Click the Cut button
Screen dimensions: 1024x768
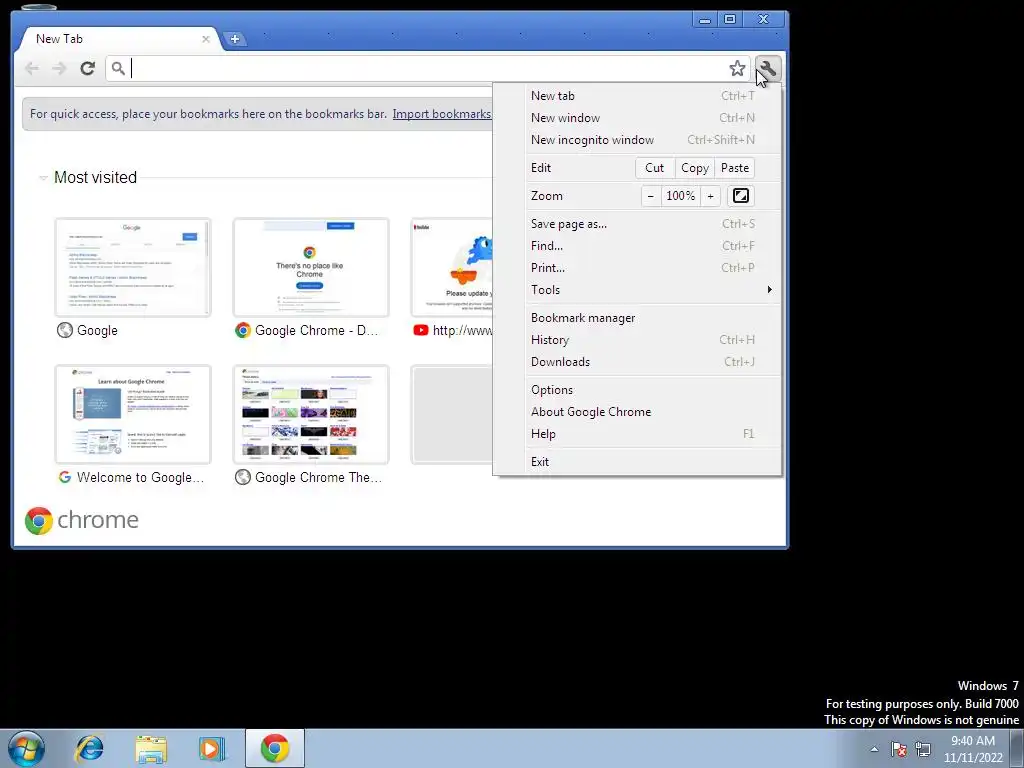coord(654,168)
